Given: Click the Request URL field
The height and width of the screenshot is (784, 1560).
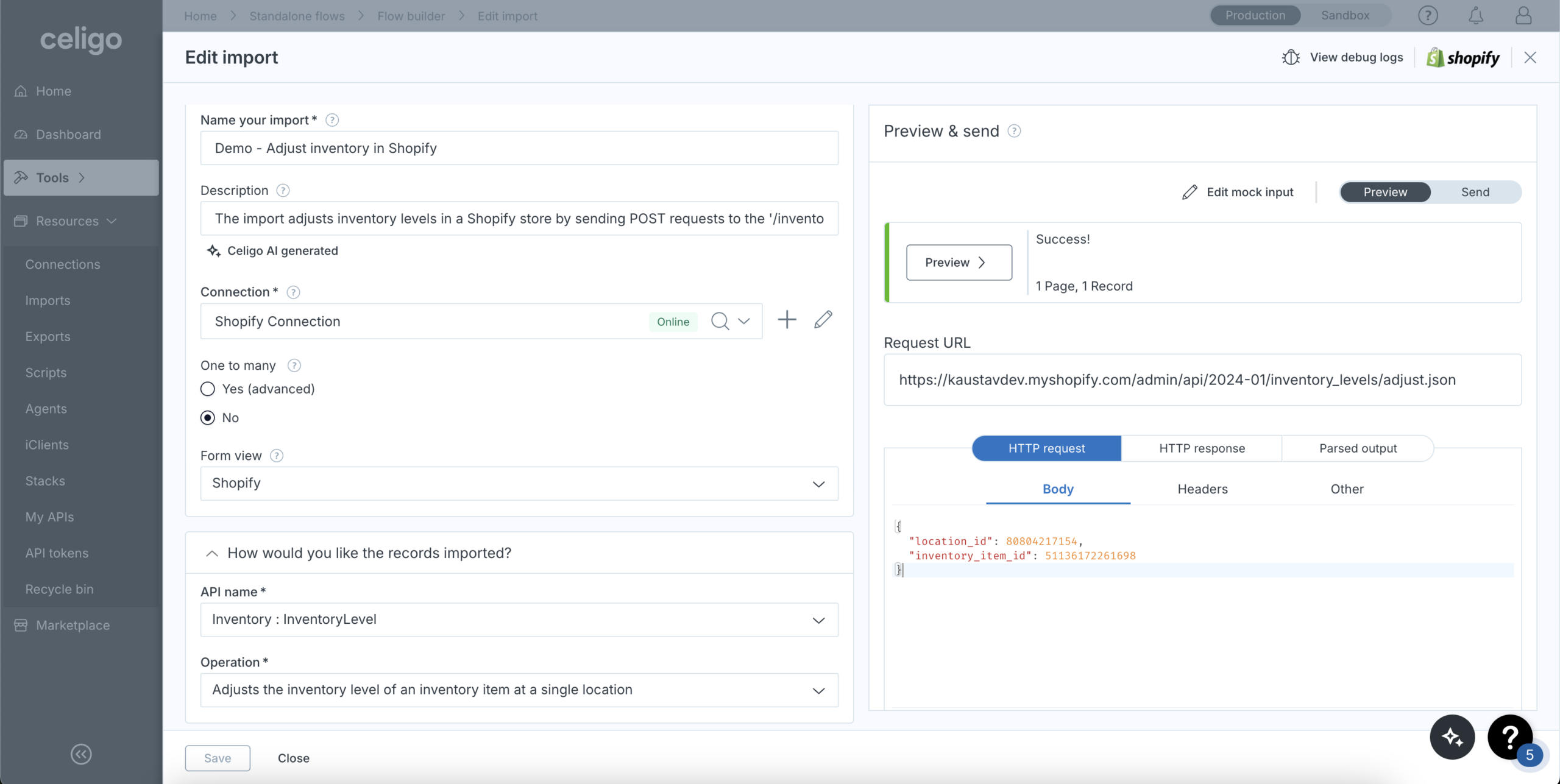Looking at the screenshot, I should (x=1202, y=380).
